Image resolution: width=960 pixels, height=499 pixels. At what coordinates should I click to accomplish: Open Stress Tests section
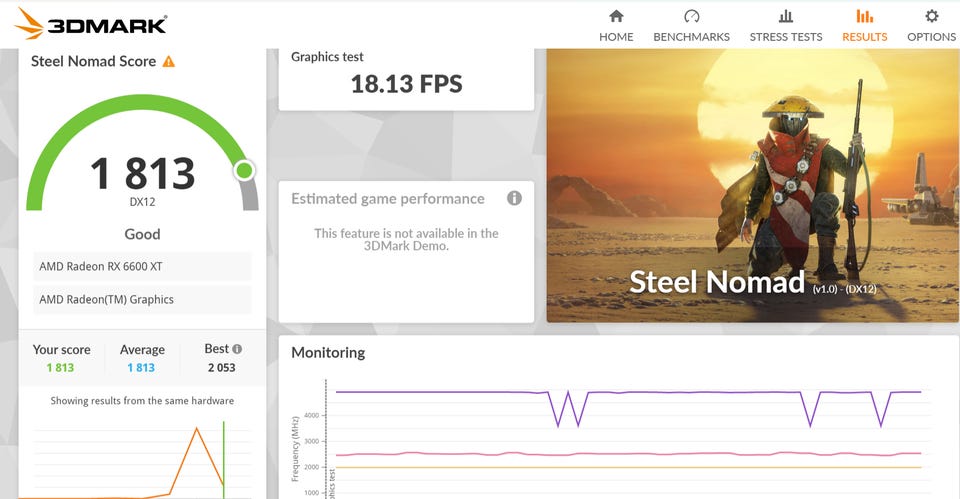coord(786,26)
